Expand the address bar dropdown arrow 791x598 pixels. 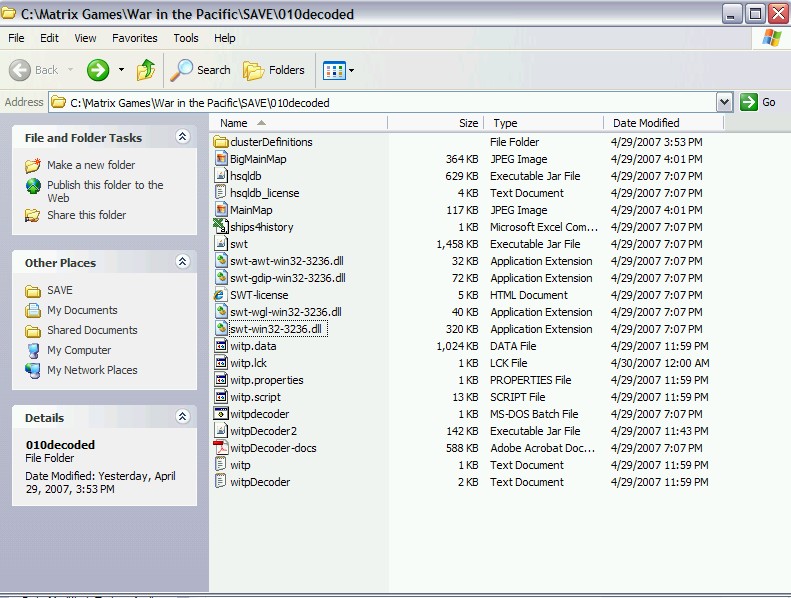pos(724,102)
